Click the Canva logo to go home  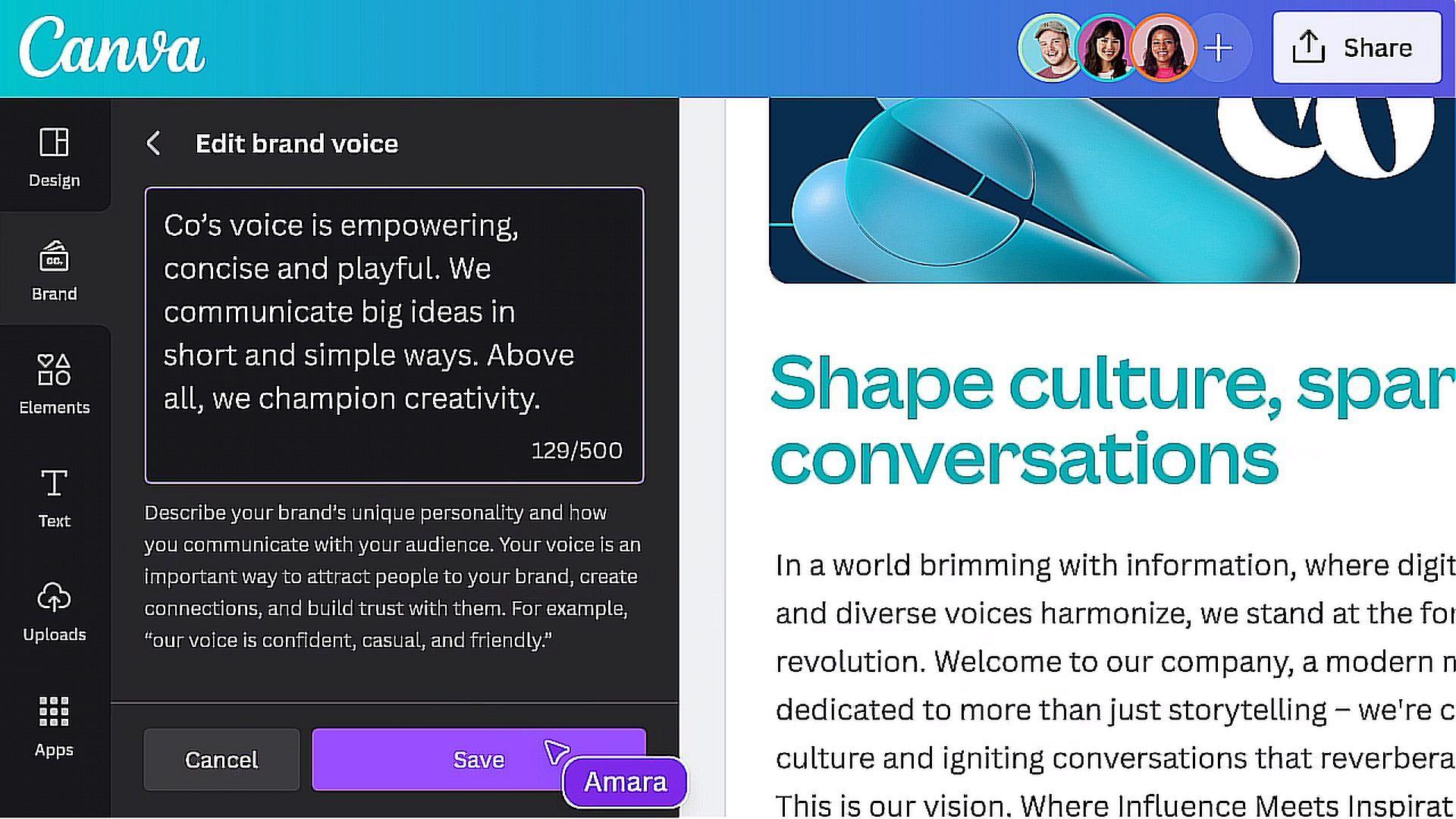(112, 46)
